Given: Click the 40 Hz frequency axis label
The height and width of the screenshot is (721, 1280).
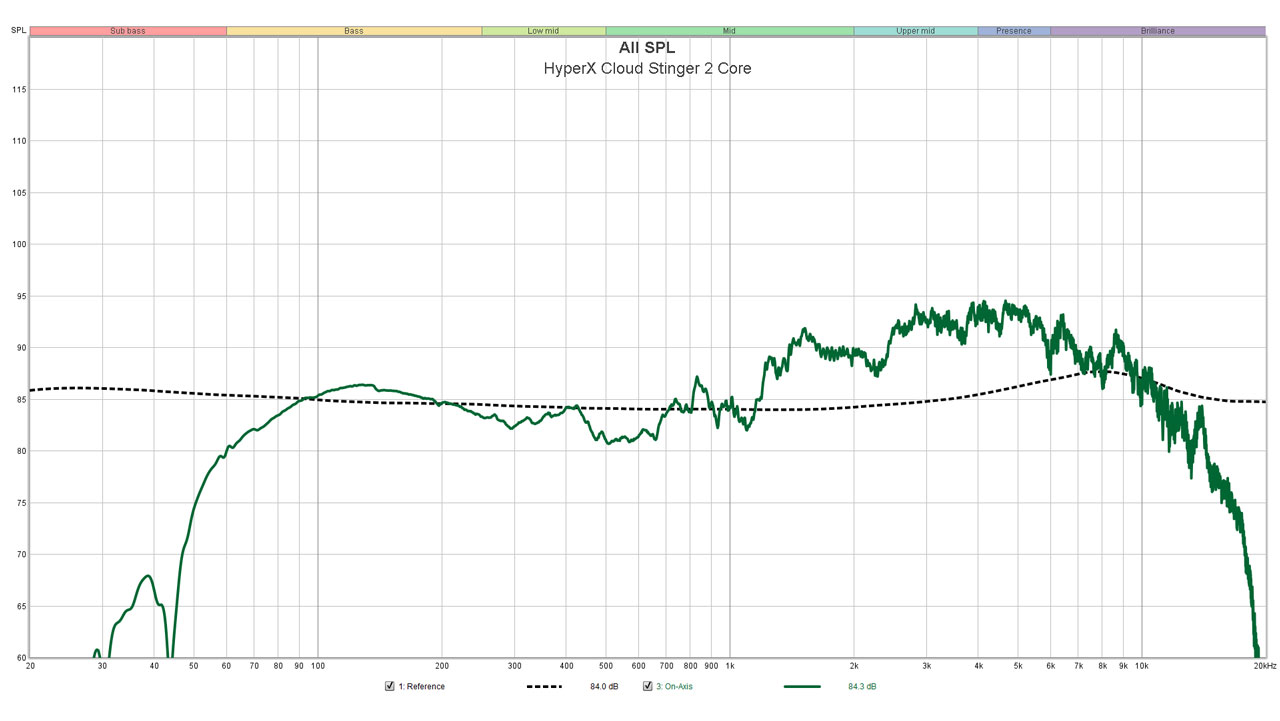Looking at the screenshot, I should (154, 666).
